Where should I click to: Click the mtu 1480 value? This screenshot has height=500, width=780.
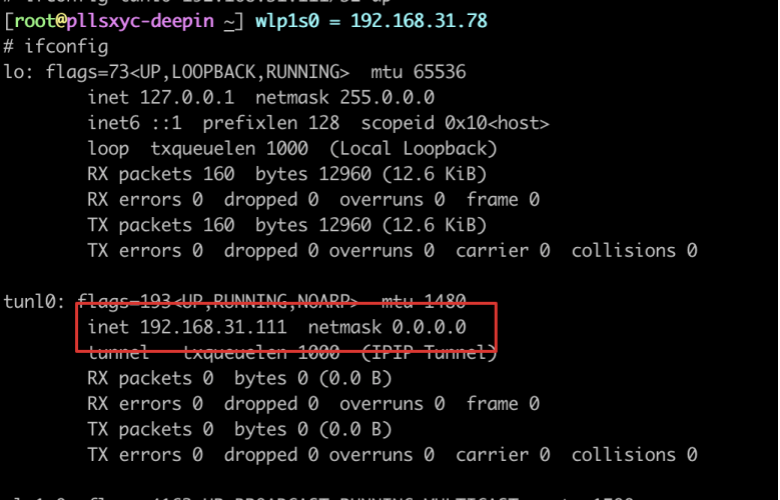(x=423, y=301)
